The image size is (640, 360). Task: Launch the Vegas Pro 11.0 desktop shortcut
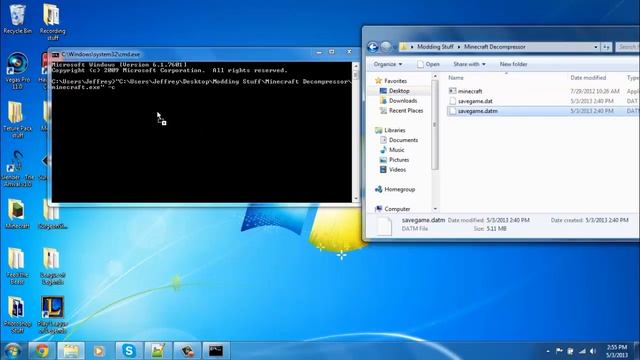pos(17,71)
